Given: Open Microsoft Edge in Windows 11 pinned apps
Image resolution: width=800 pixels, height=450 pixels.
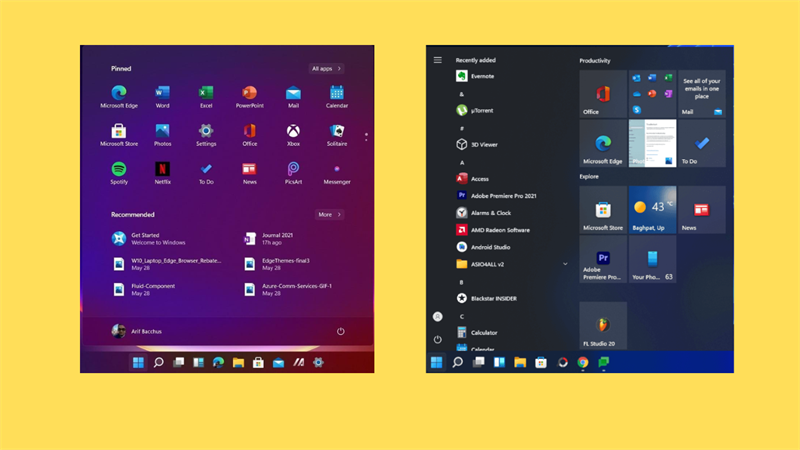Looking at the screenshot, I should tap(119, 97).
